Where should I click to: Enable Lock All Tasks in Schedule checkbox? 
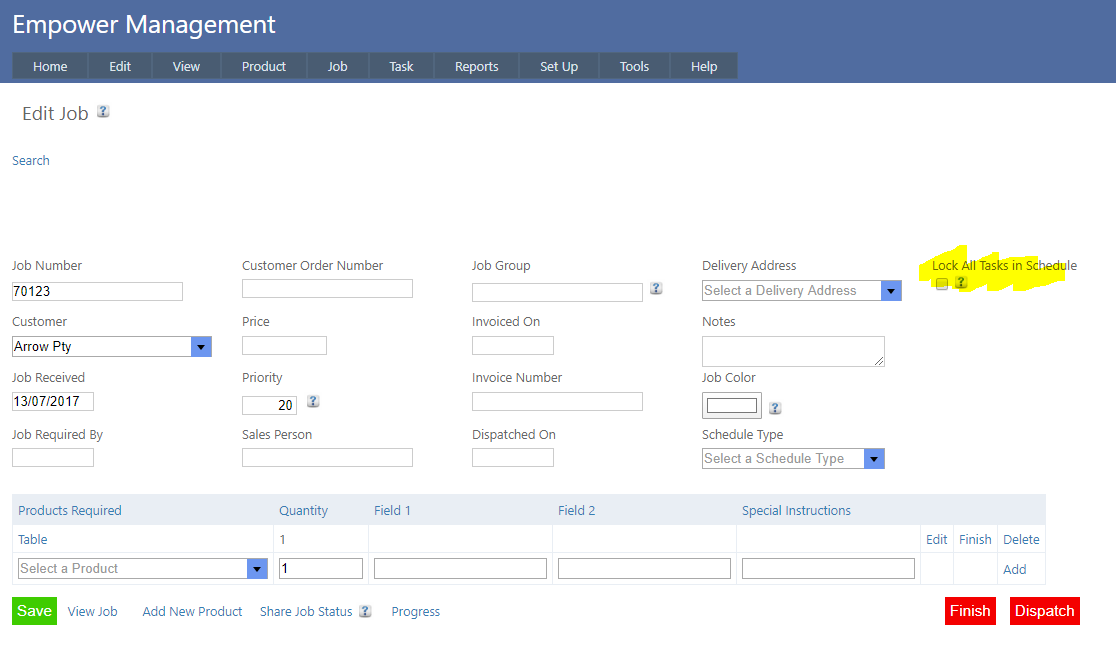coord(942,284)
